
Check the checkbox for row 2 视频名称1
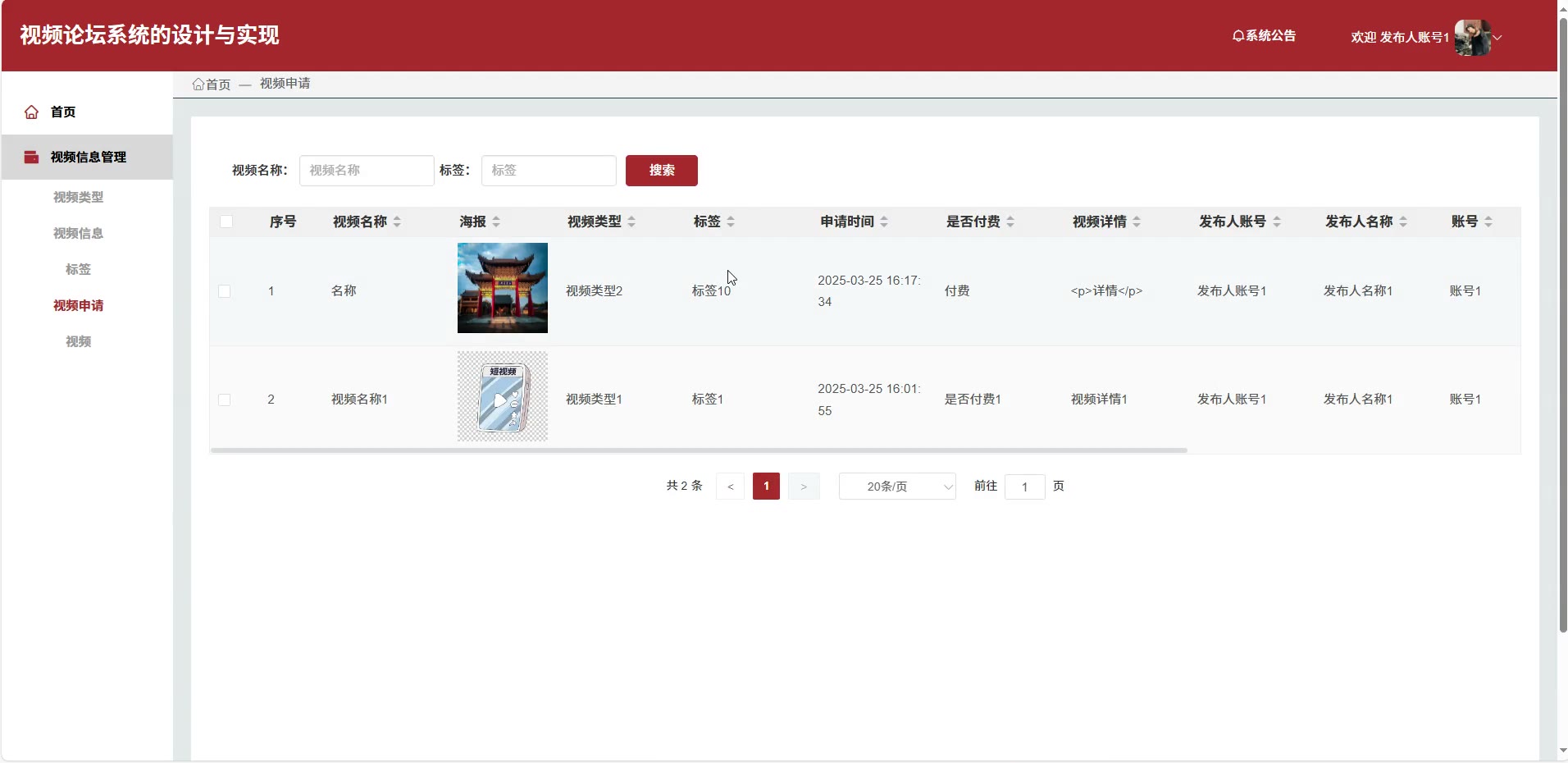[x=225, y=400]
